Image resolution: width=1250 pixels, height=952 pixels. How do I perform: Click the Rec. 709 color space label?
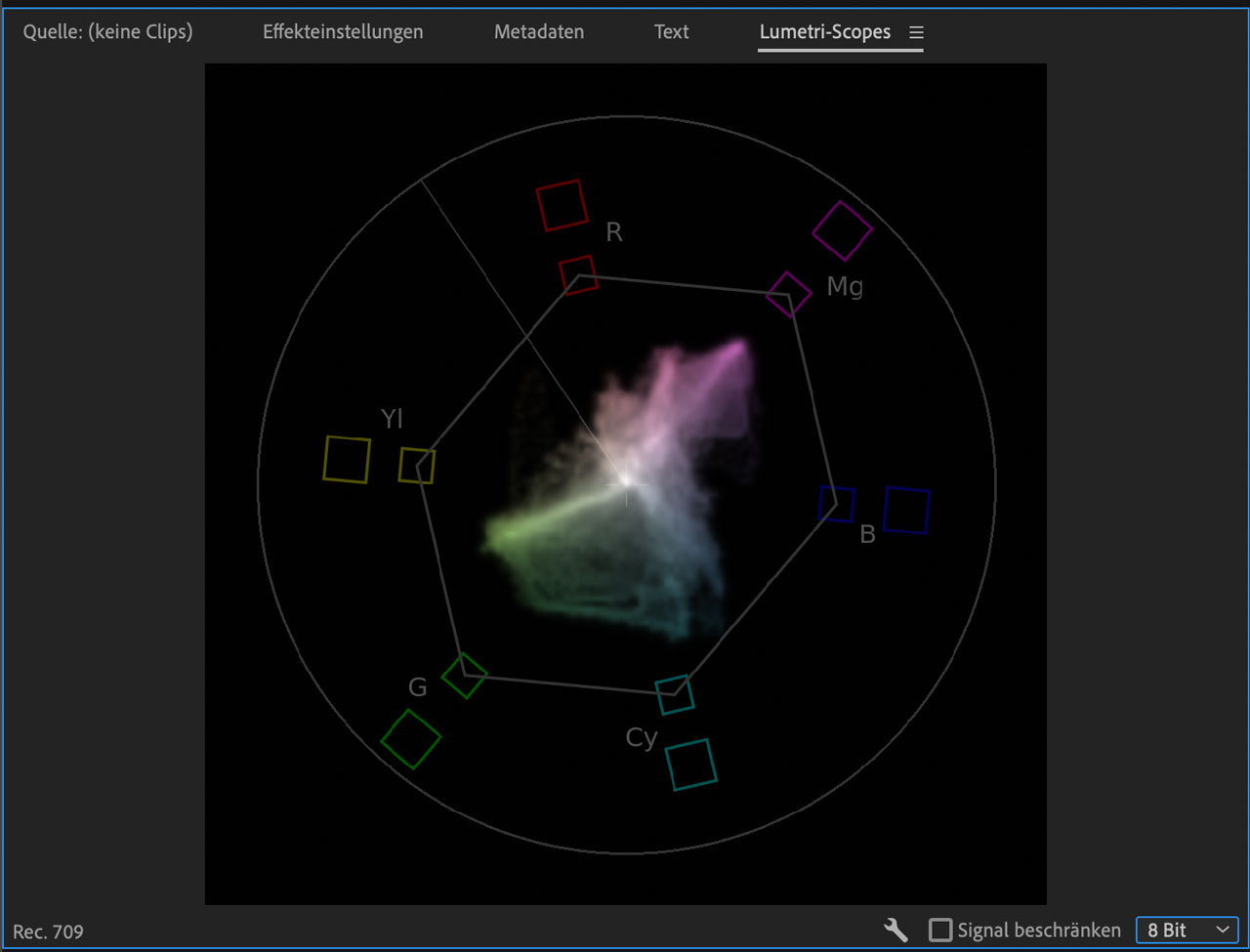click(48, 931)
